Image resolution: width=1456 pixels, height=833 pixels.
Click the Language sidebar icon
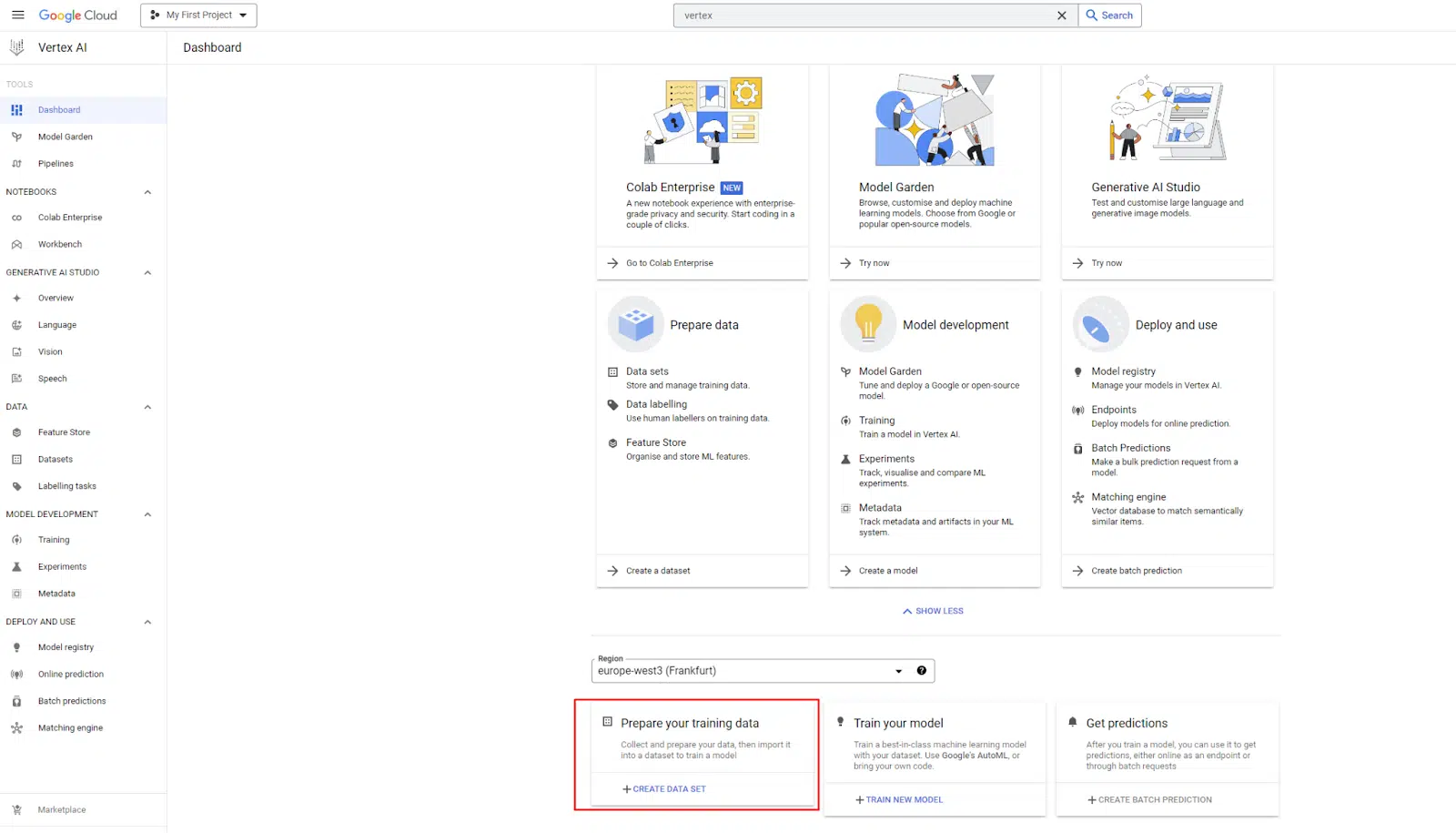pos(16,325)
